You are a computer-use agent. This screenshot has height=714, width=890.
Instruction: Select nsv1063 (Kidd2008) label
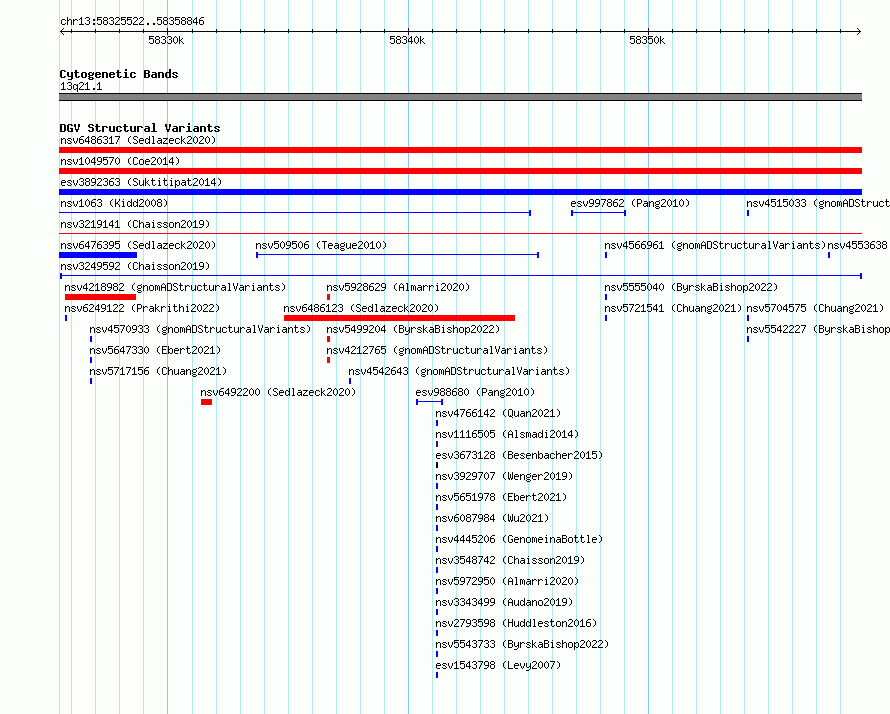click(114, 203)
